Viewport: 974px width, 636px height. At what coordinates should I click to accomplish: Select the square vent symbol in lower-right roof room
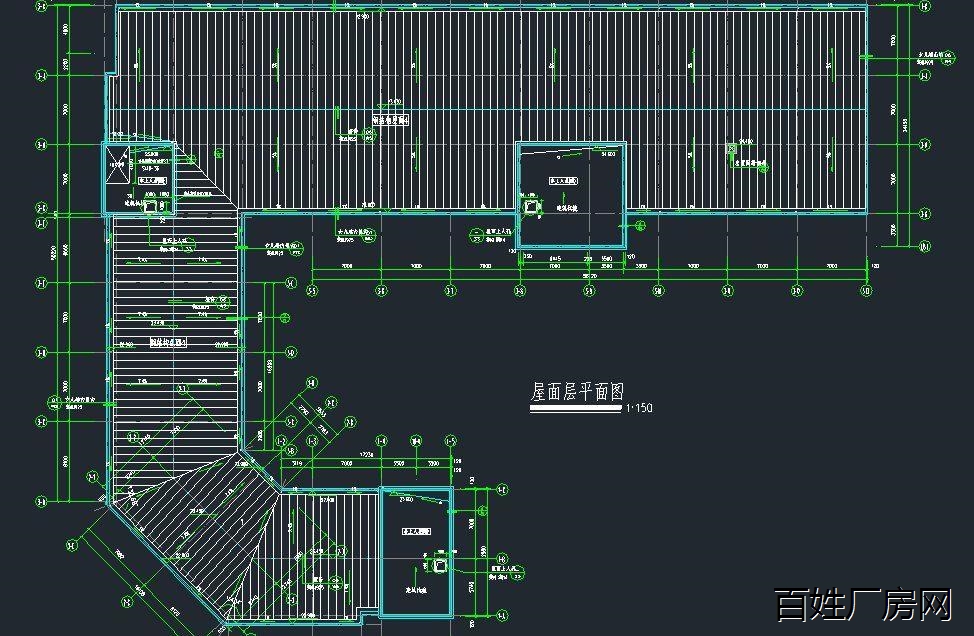pyautogui.click(x=439, y=566)
